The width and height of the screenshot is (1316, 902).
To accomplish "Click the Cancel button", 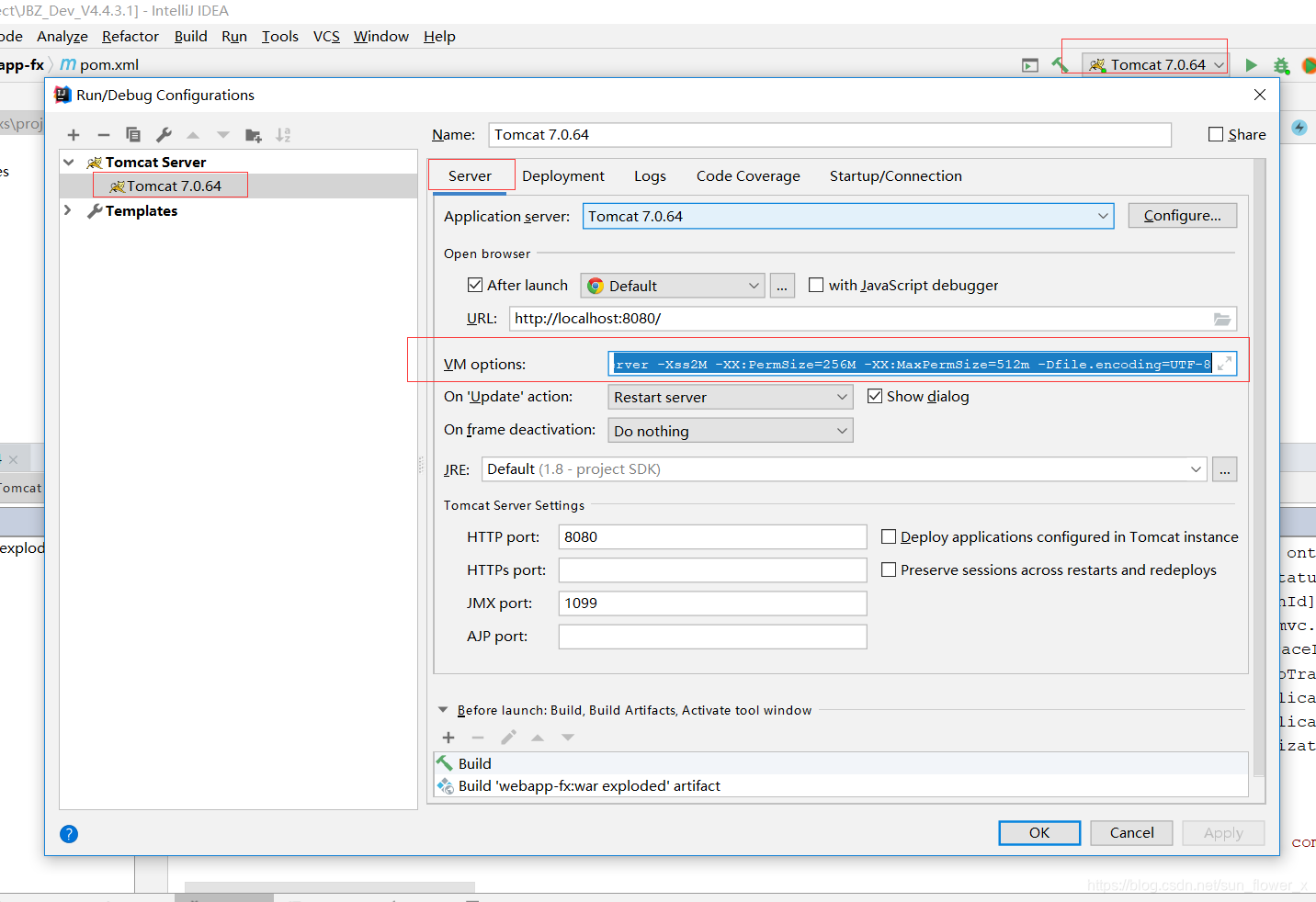I will point(1131,833).
